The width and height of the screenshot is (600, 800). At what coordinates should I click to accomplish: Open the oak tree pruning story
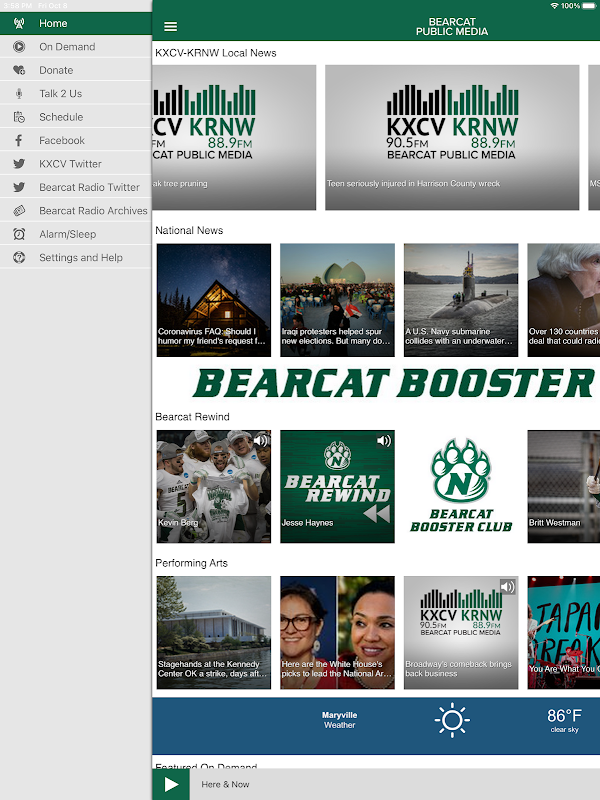(x=234, y=137)
